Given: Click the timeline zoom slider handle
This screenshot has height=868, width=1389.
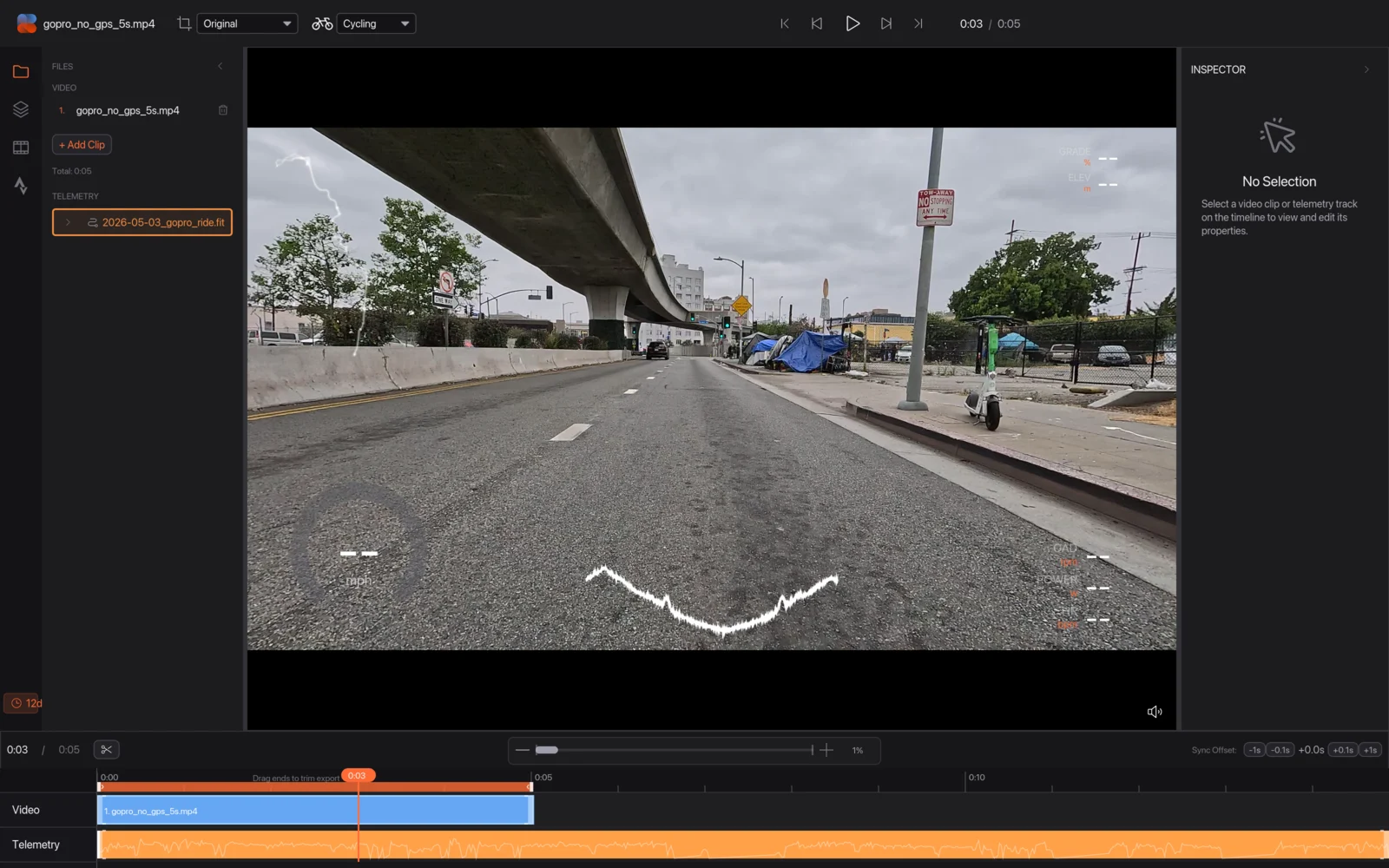Looking at the screenshot, I should tap(546, 750).
